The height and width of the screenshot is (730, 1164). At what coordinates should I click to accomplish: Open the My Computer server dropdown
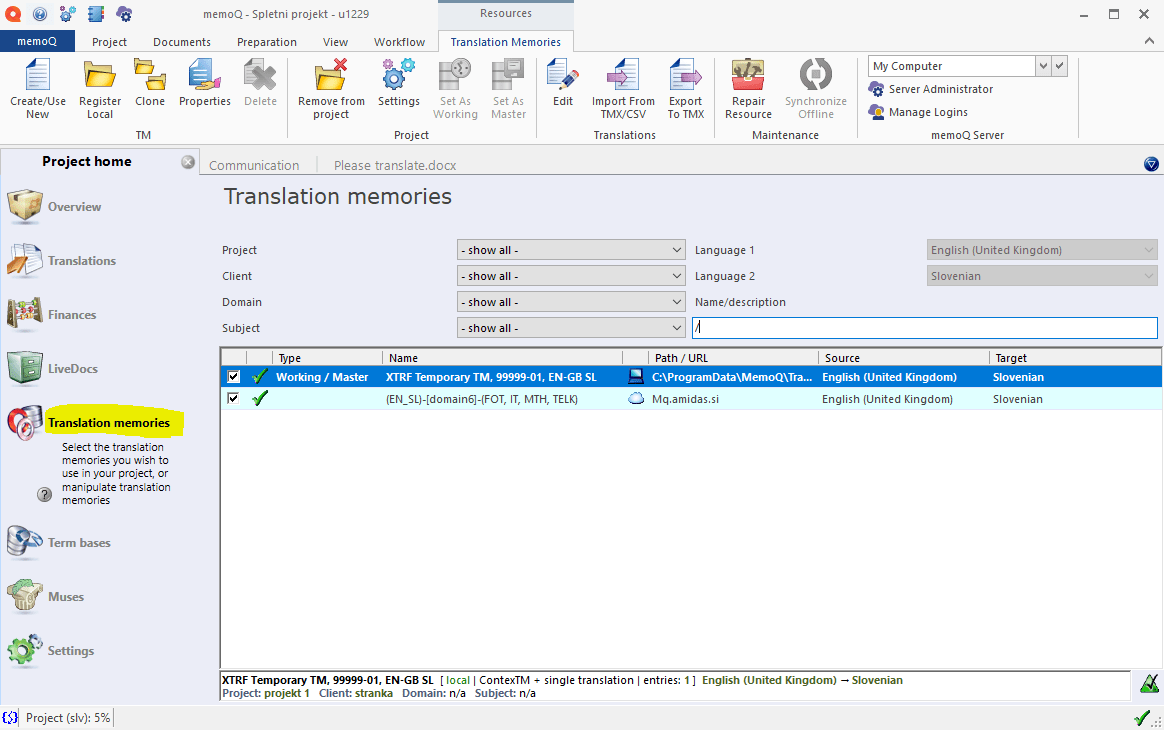tap(1043, 66)
